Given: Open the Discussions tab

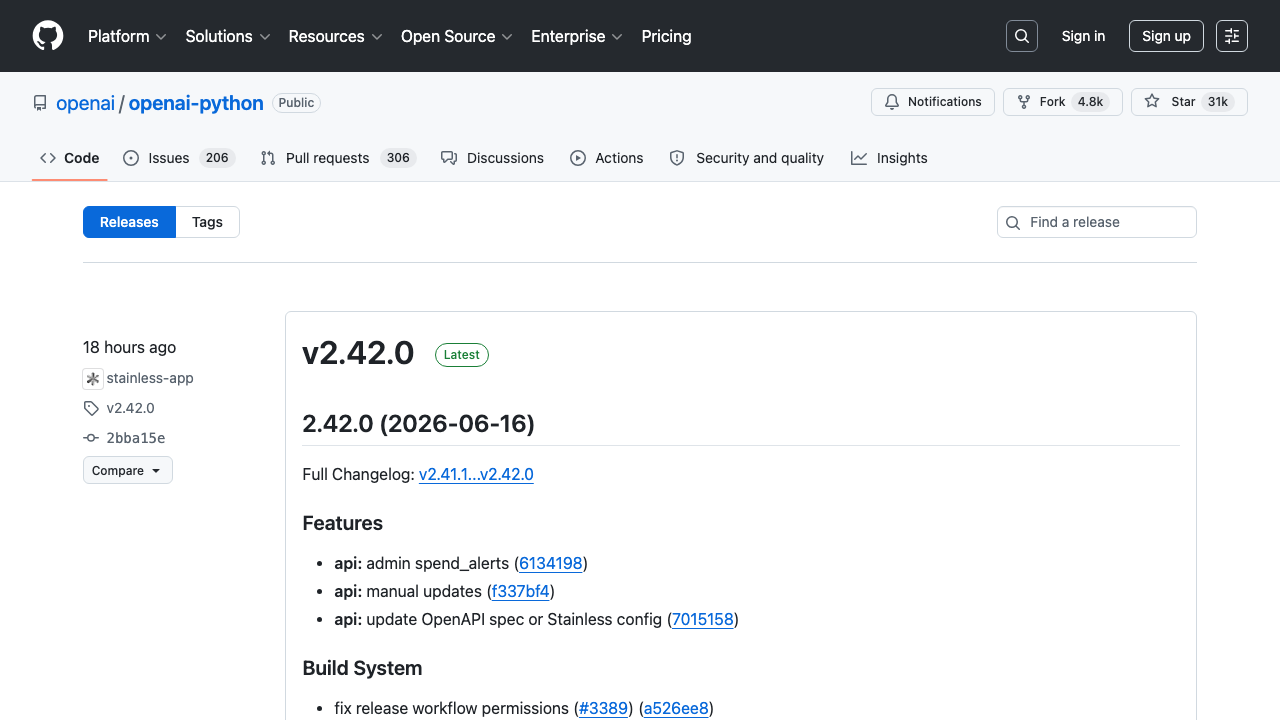Looking at the screenshot, I should [x=492, y=158].
